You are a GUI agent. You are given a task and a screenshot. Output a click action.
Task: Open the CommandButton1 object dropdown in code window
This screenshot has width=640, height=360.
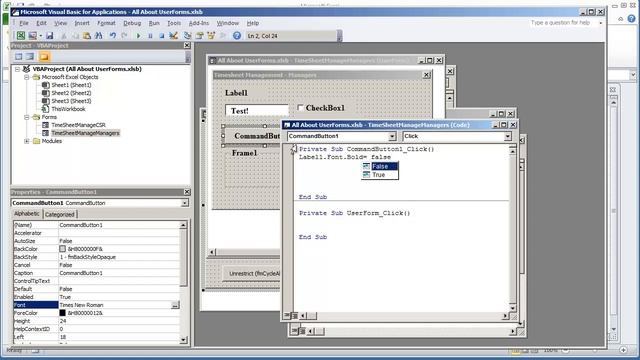pyautogui.click(x=392, y=136)
